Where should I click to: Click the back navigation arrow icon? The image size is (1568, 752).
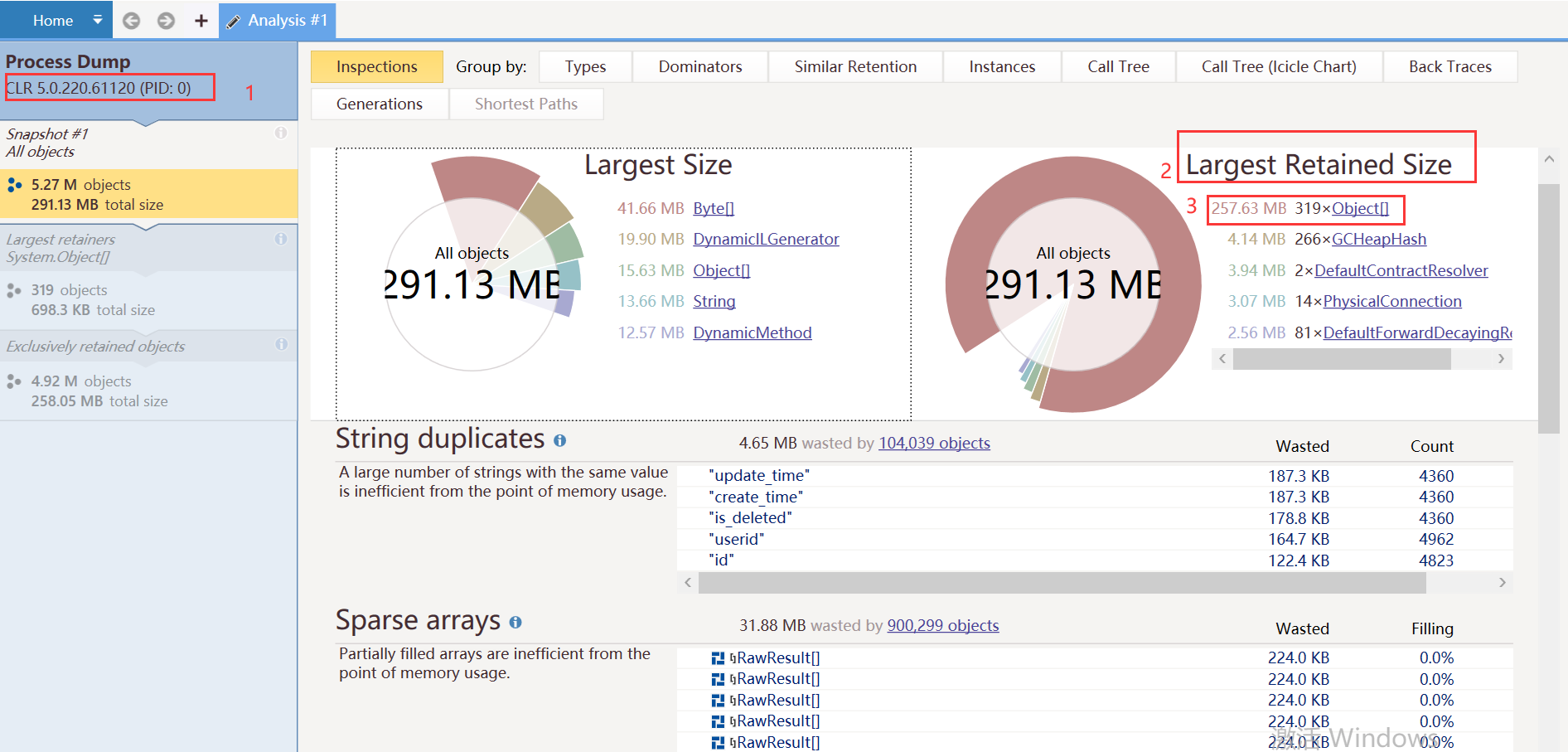[x=131, y=21]
